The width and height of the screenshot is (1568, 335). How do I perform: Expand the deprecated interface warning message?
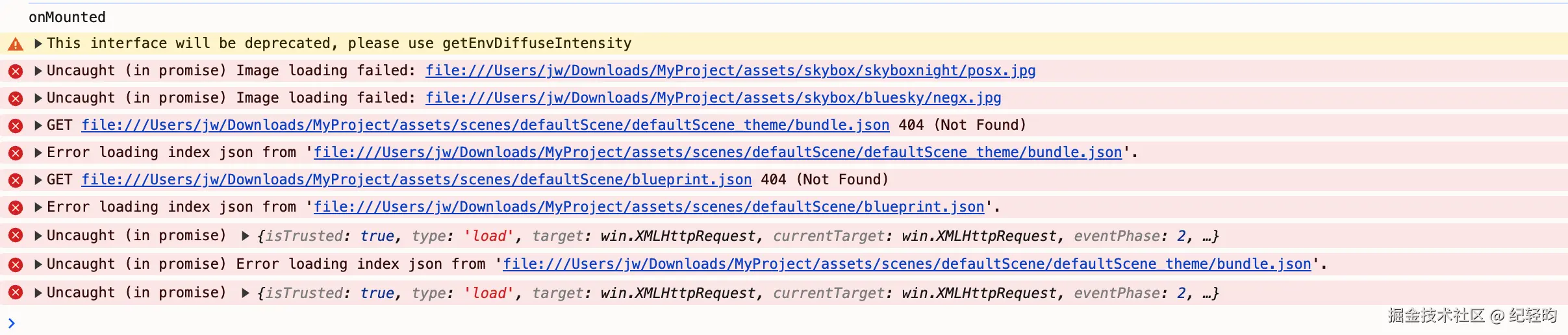pyautogui.click(x=38, y=43)
